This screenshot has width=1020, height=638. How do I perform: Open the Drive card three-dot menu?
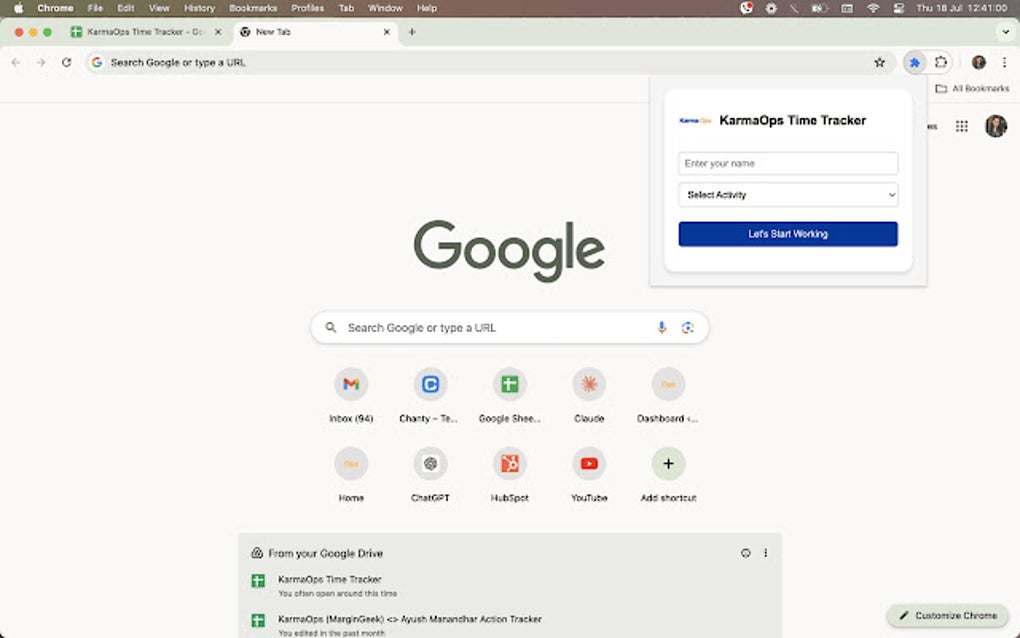(x=765, y=552)
